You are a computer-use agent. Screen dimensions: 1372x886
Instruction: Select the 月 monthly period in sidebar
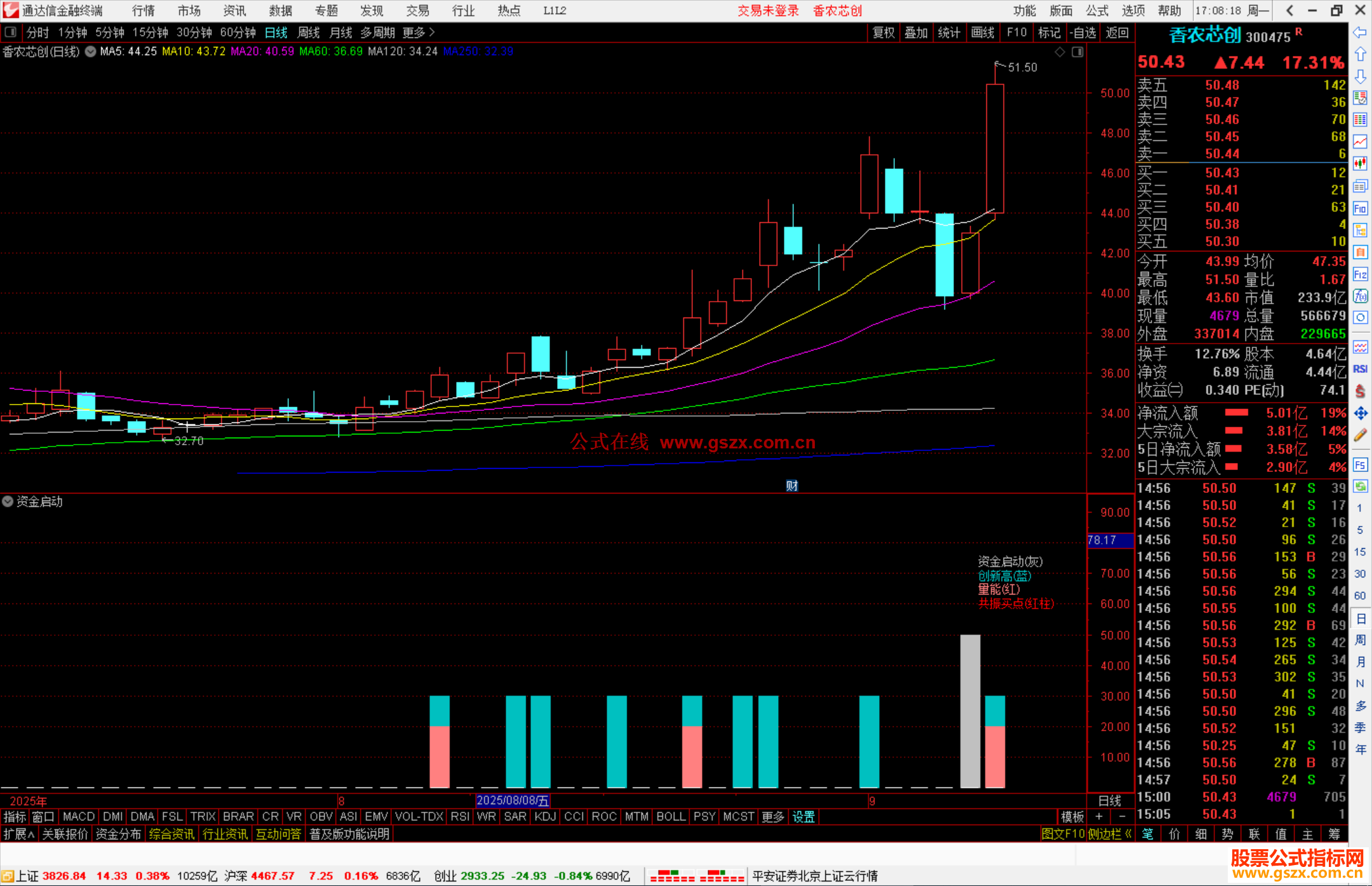[x=1360, y=662]
